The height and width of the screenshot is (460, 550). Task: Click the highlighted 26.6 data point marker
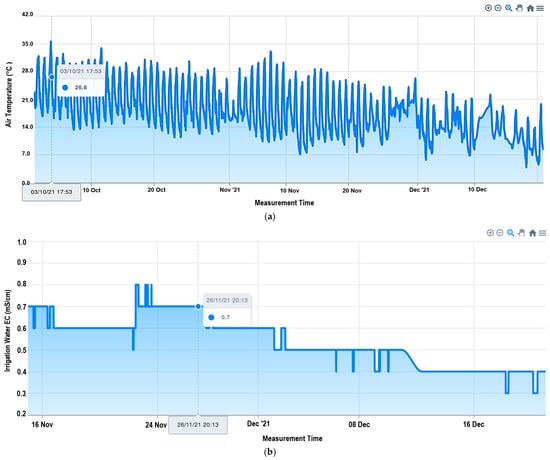point(52,77)
